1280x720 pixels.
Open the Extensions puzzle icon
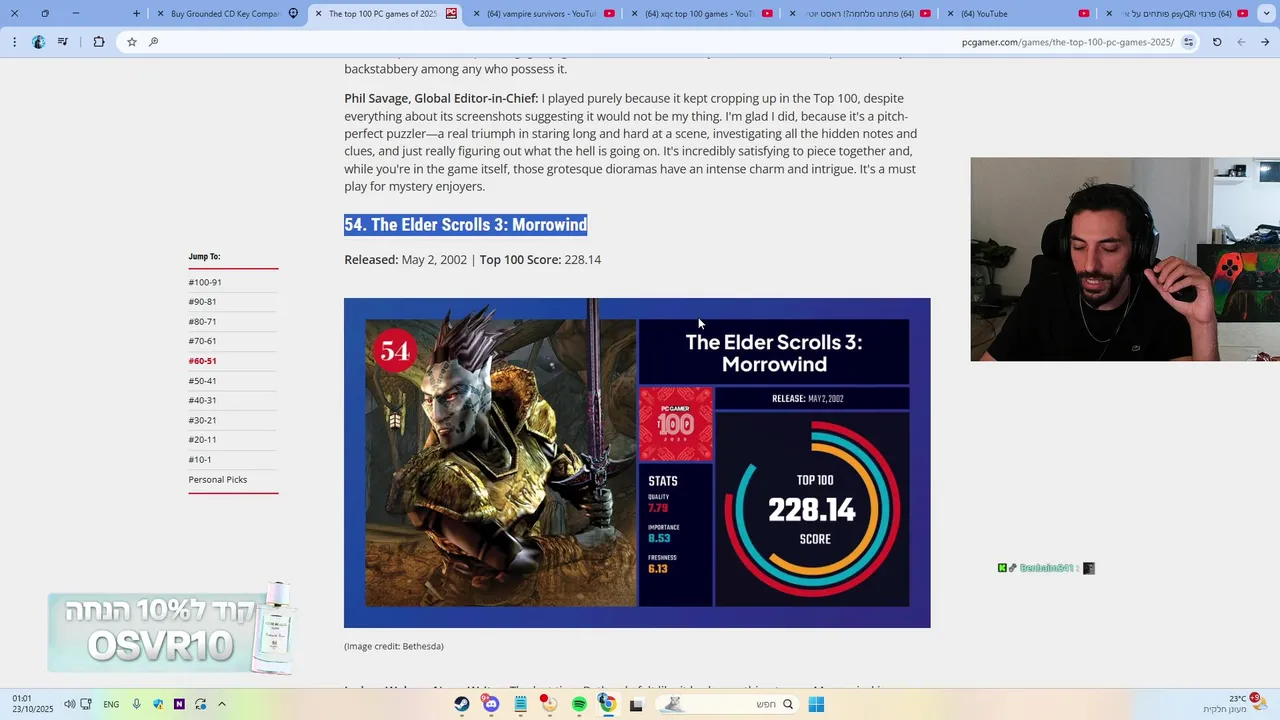pos(99,42)
